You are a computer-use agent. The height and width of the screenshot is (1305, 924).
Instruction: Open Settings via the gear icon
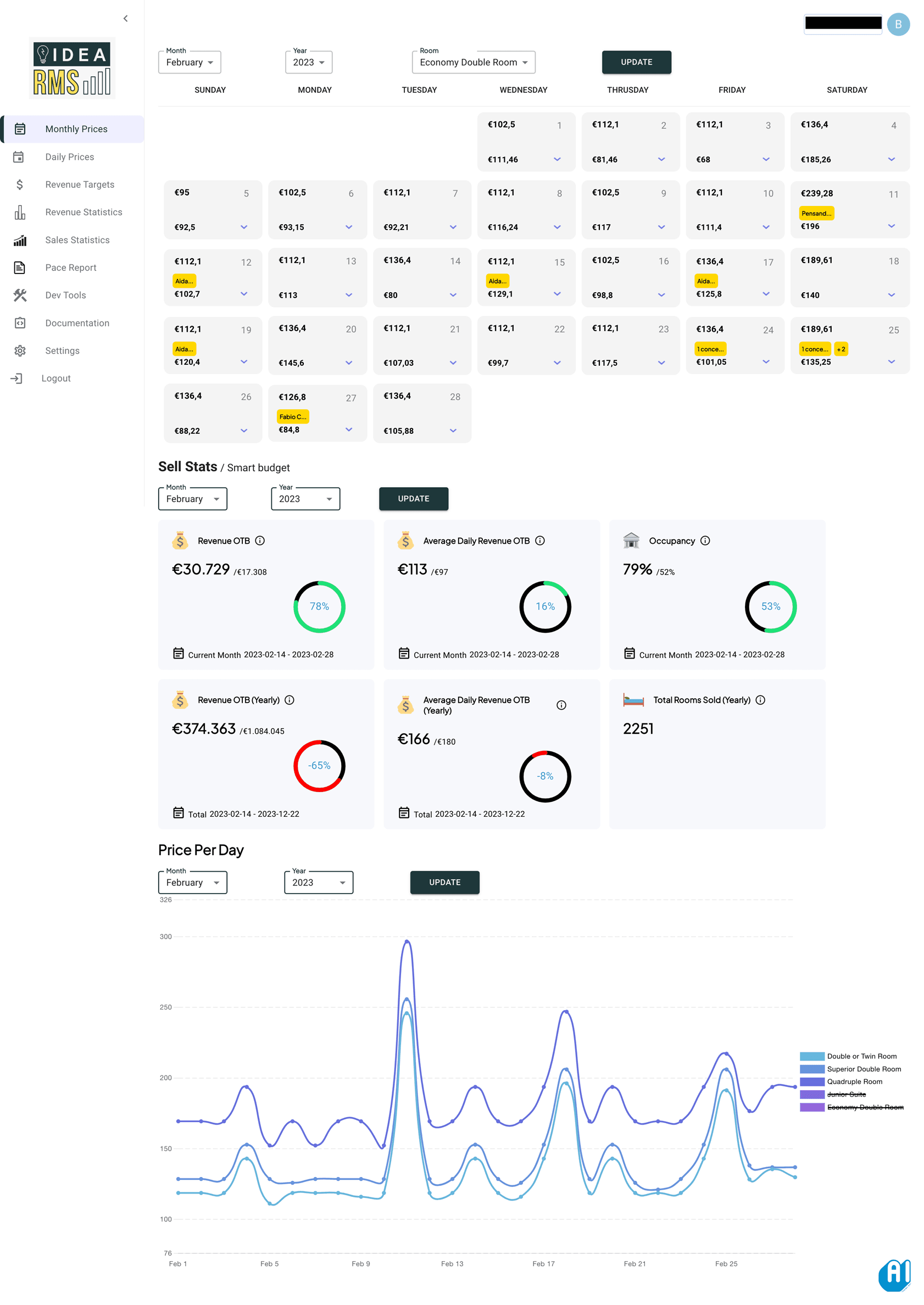(20, 350)
